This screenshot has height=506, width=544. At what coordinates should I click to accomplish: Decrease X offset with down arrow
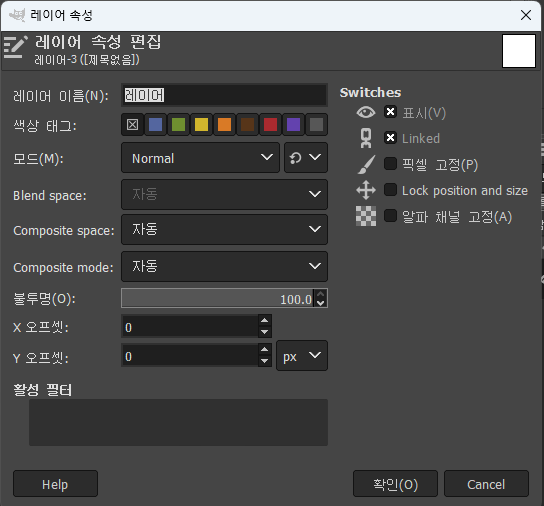pyautogui.click(x=265, y=332)
